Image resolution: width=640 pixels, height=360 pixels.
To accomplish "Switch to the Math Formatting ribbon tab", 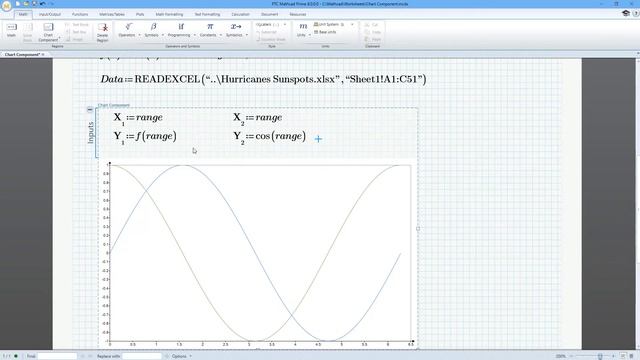I will [x=169, y=14].
